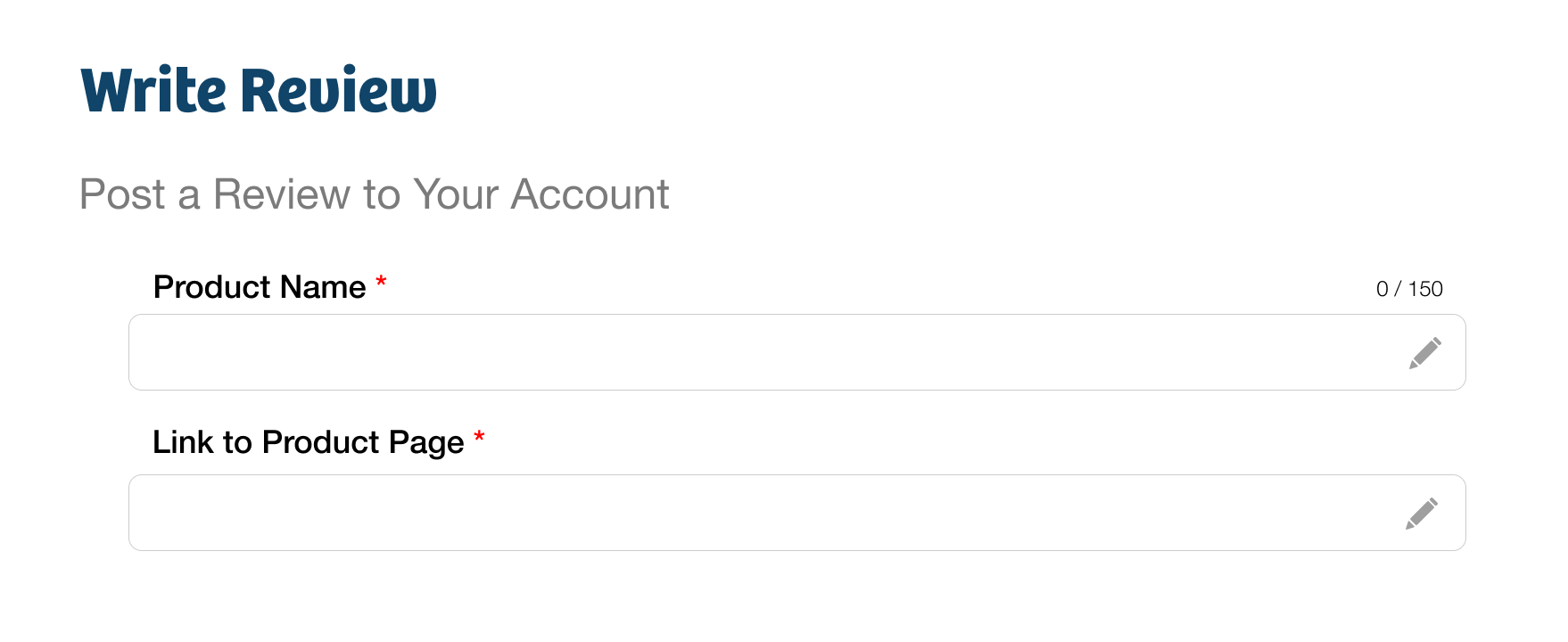Viewport: 1568px width, 642px height.
Task: Click the red asterisk beside Link to Product Page
Action: tap(479, 437)
